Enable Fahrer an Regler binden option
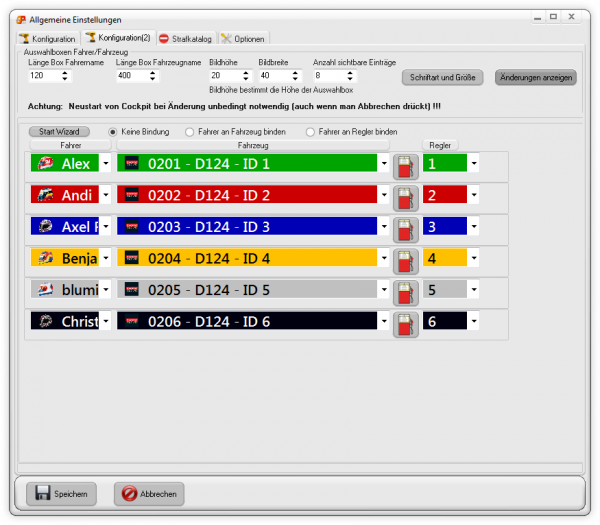Screen dimensions: 600x525 (311, 132)
